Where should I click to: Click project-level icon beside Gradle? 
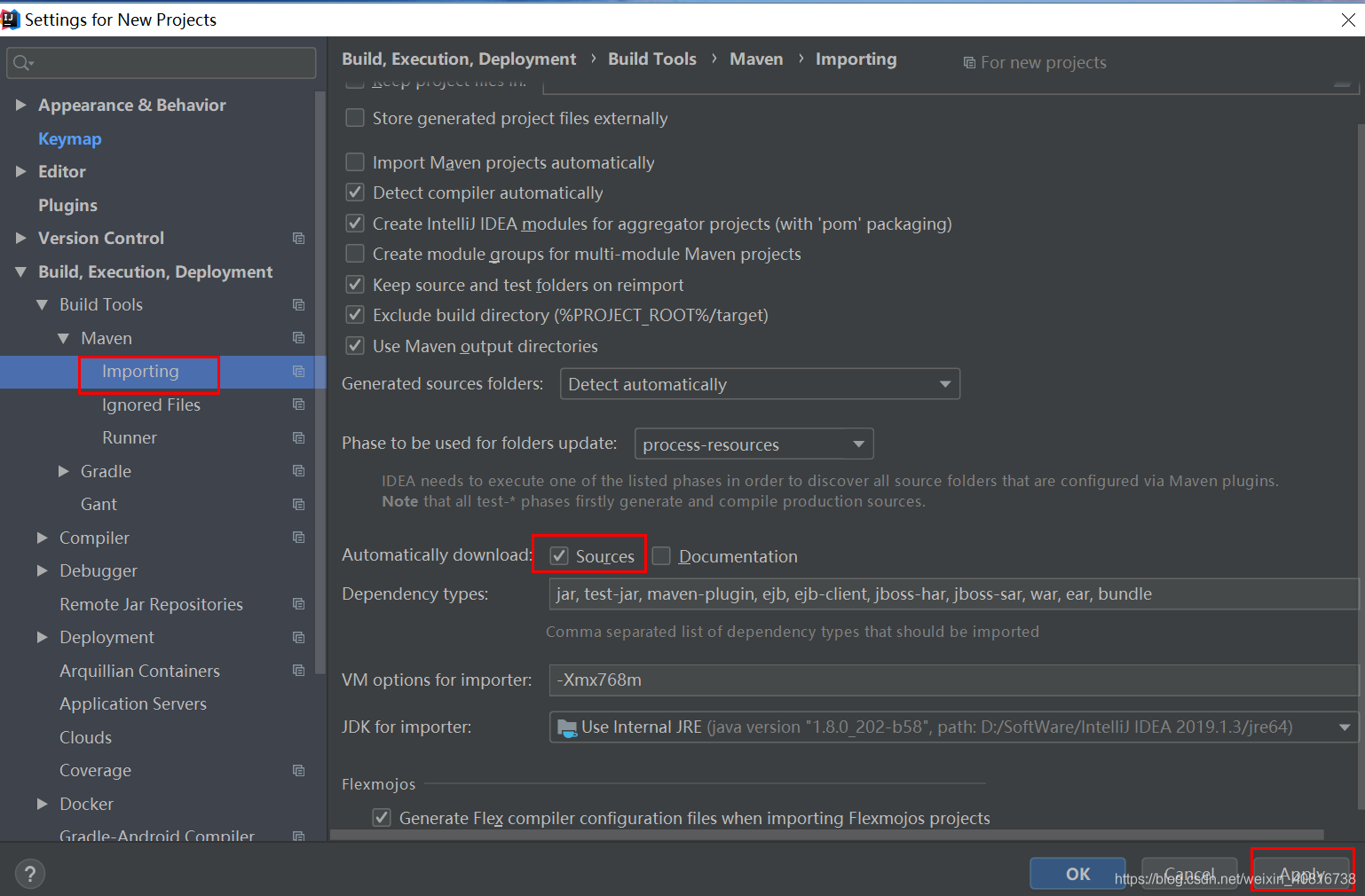(298, 471)
